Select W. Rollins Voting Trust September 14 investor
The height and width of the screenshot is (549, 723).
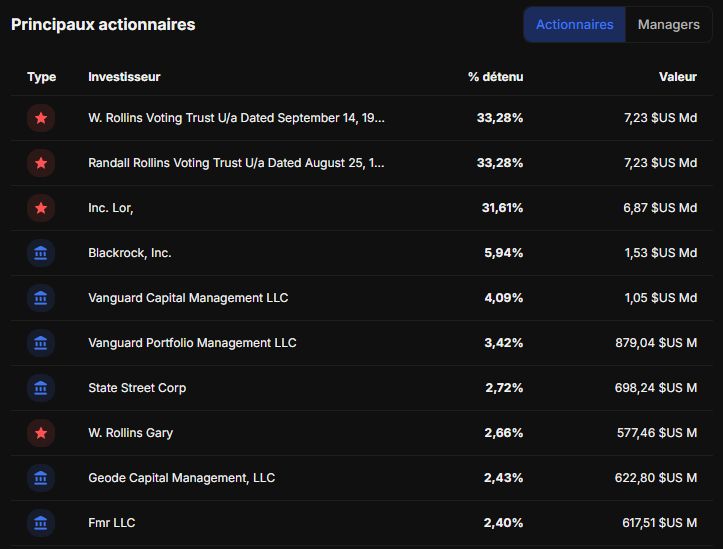(x=236, y=118)
